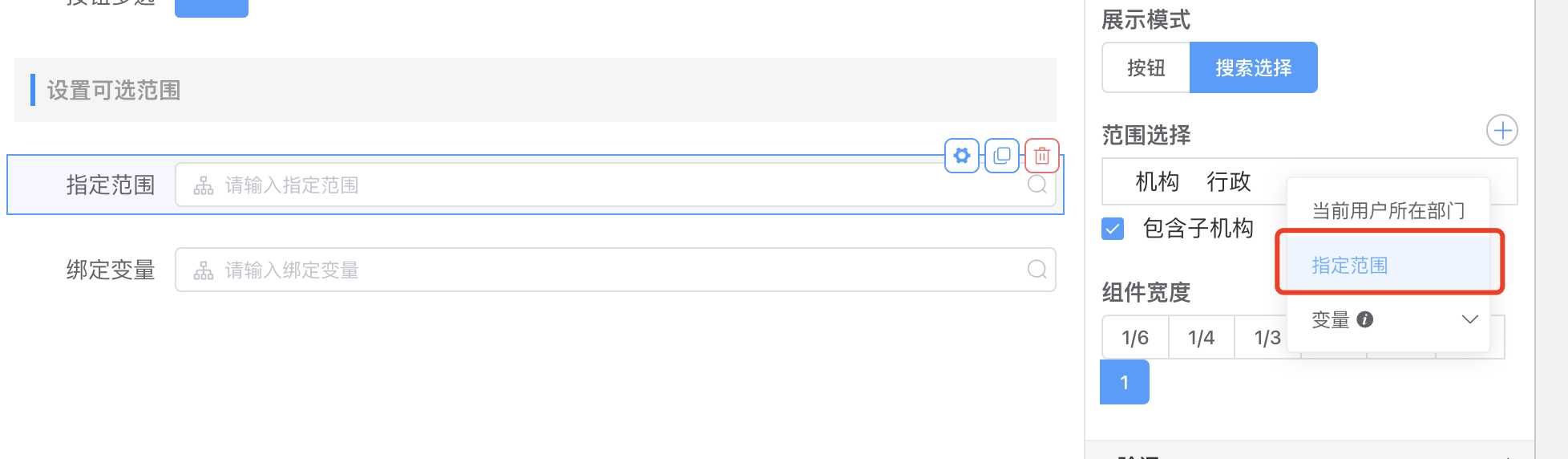The width and height of the screenshot is (1568, 459).
Task: Click the info icon next to 变量
Action: [x=1365, y=319]
